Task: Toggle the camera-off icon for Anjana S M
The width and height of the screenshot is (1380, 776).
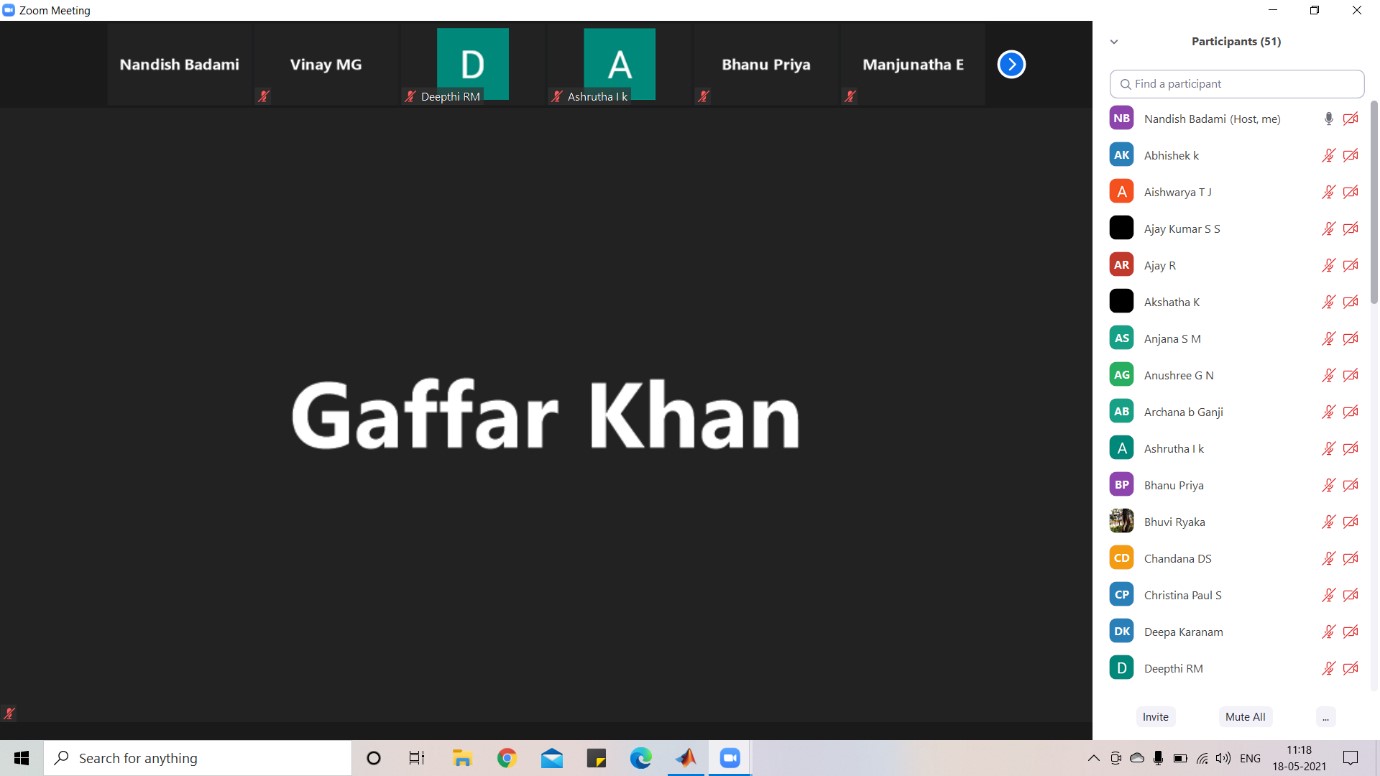Action: click(x=1350, y=339)
